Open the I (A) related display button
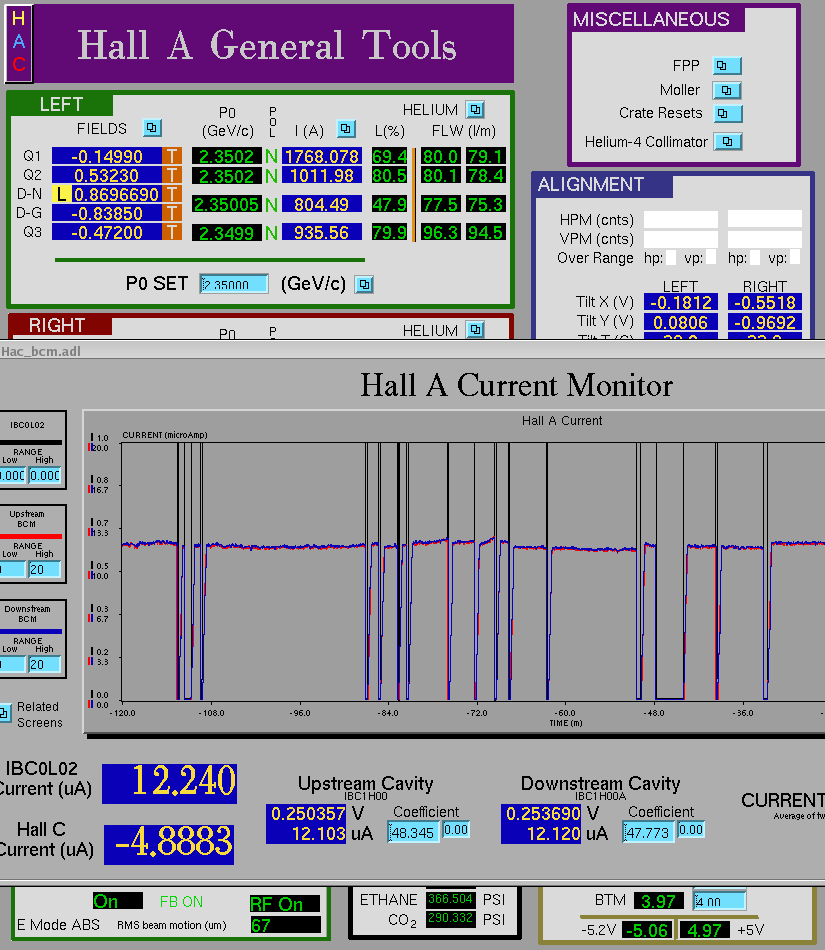This screenshot has height=950, width=825. (x=346, y=128)
